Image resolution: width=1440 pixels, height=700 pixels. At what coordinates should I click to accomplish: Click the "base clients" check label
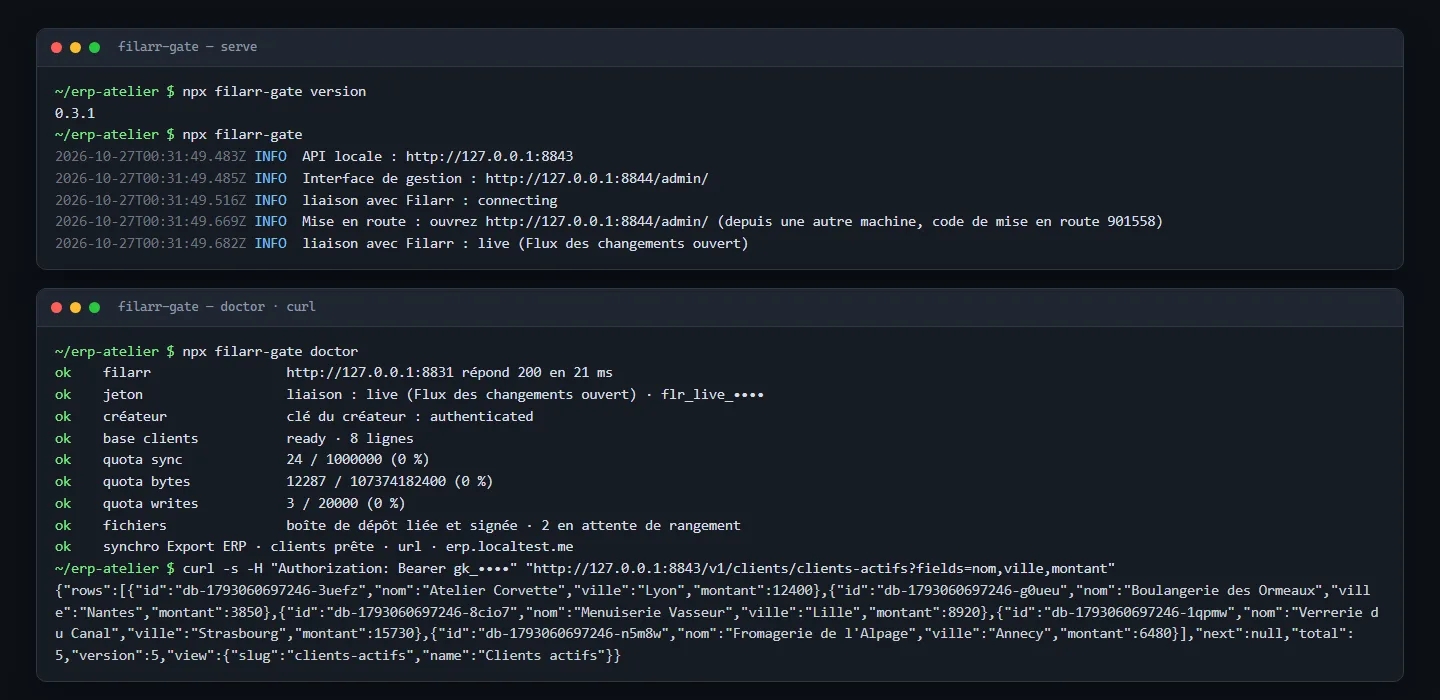point(151,438)
